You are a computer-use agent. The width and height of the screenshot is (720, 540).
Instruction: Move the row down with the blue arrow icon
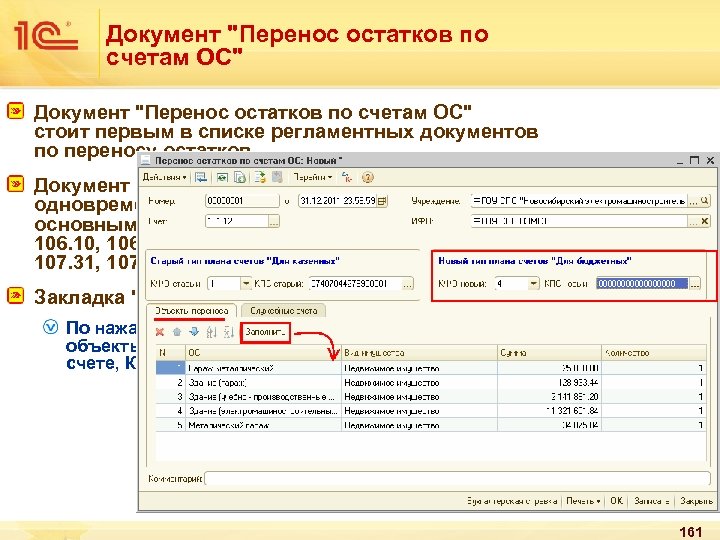pos(194,332)
